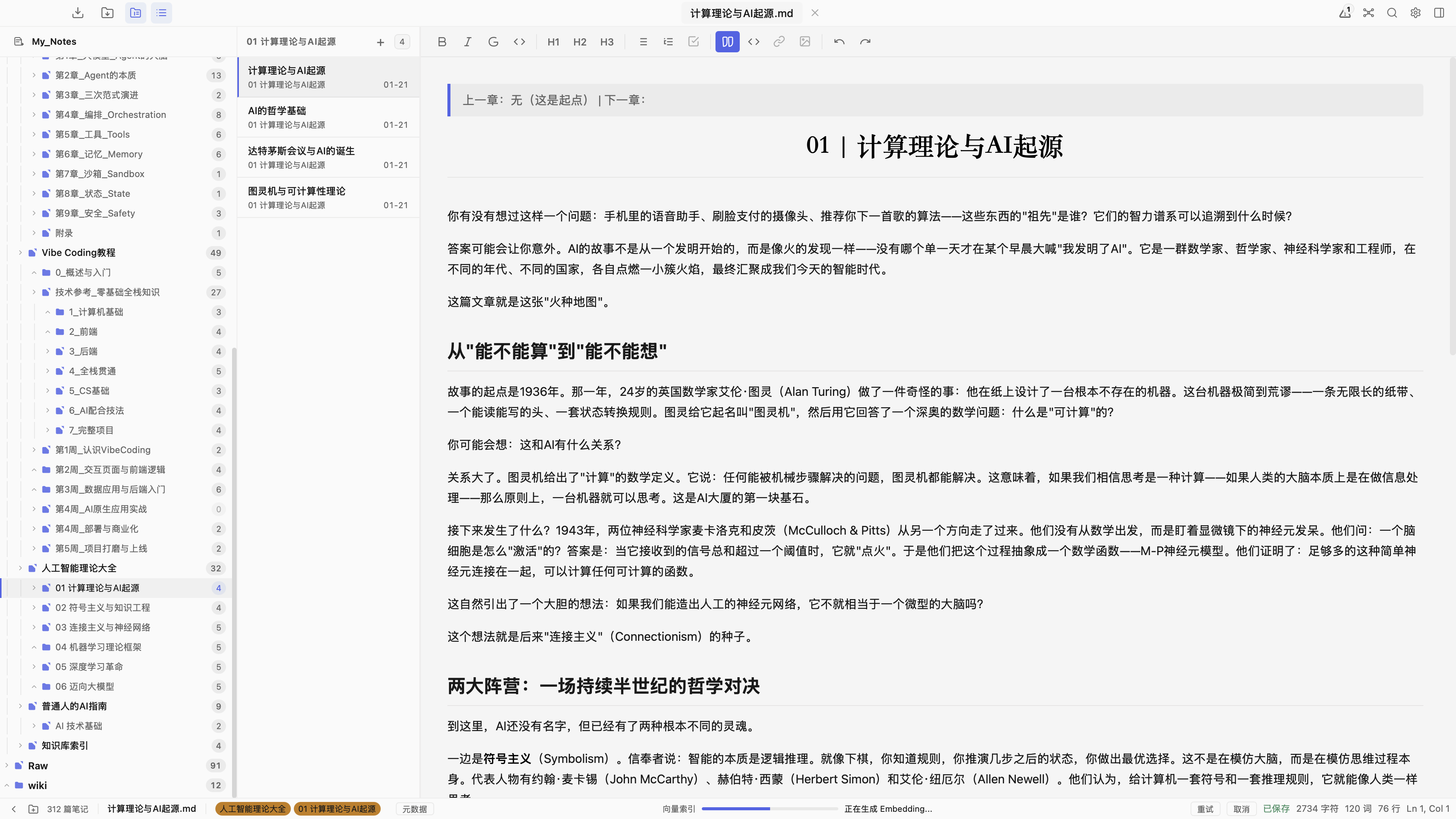The width and height of the screenshot is (1456, 819).
Task: Collapse the wiki folder
Action: tap(7, 785)
